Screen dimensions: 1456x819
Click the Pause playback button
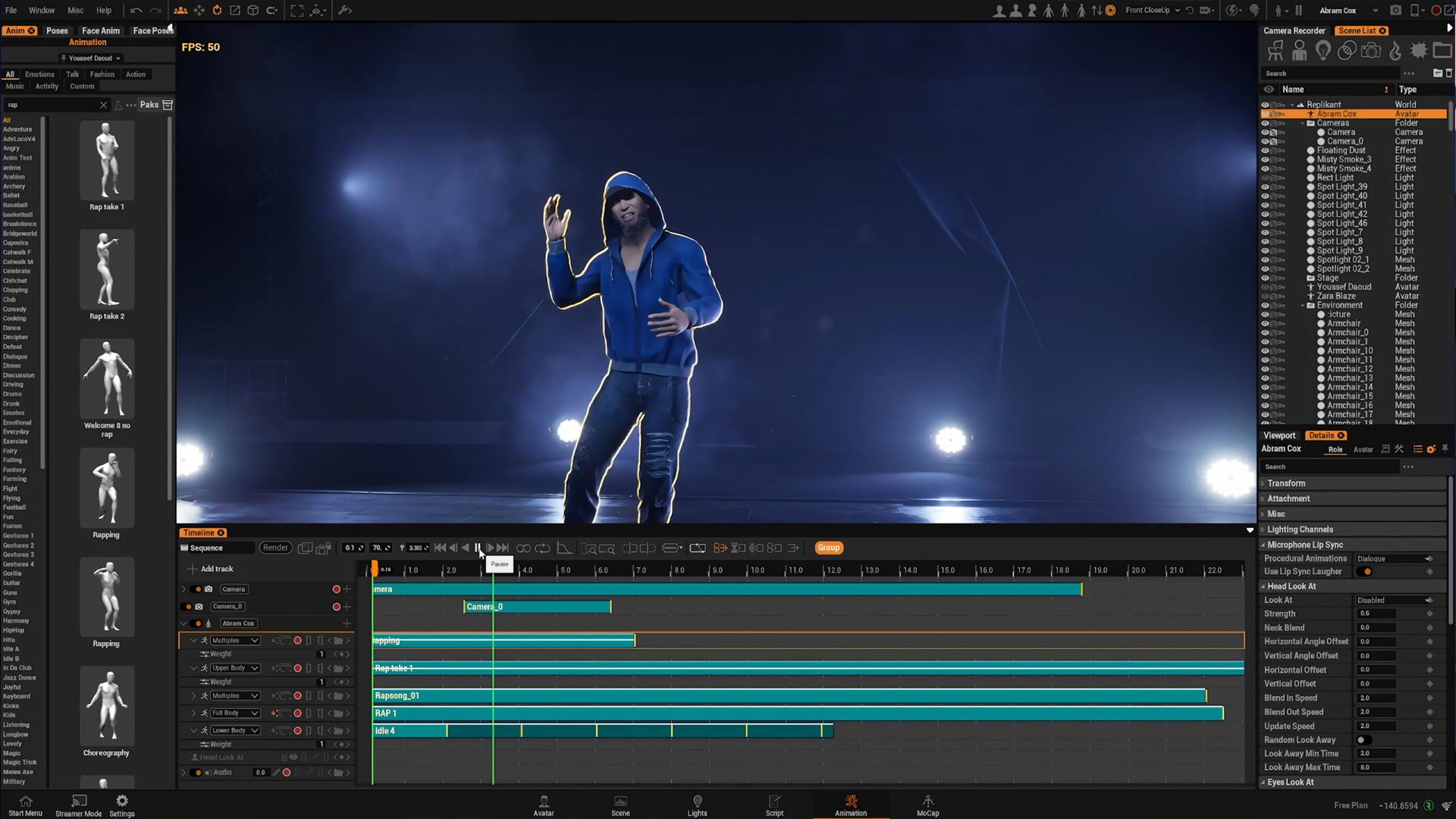point(478,548)
